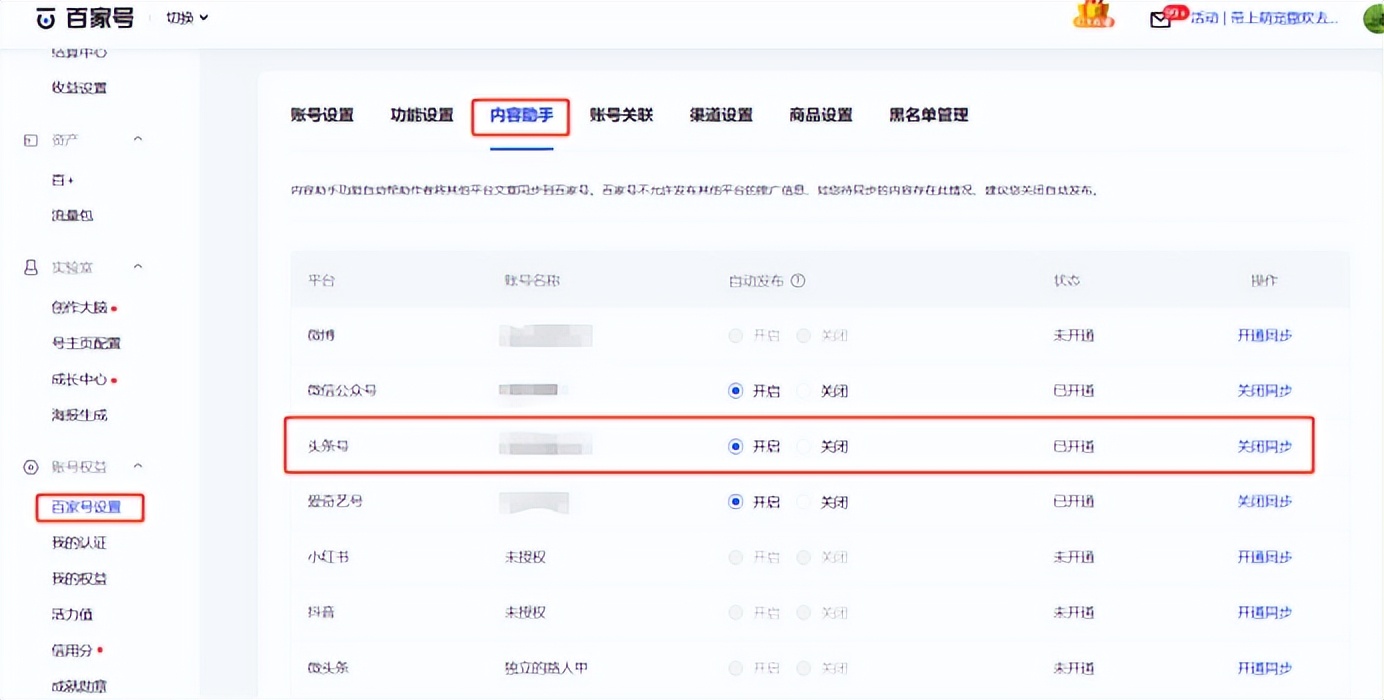The height and width of the screenshot is (700, 1384).
Task: Switch to the 账号设置 tab
Action: [x=322, y=115]
